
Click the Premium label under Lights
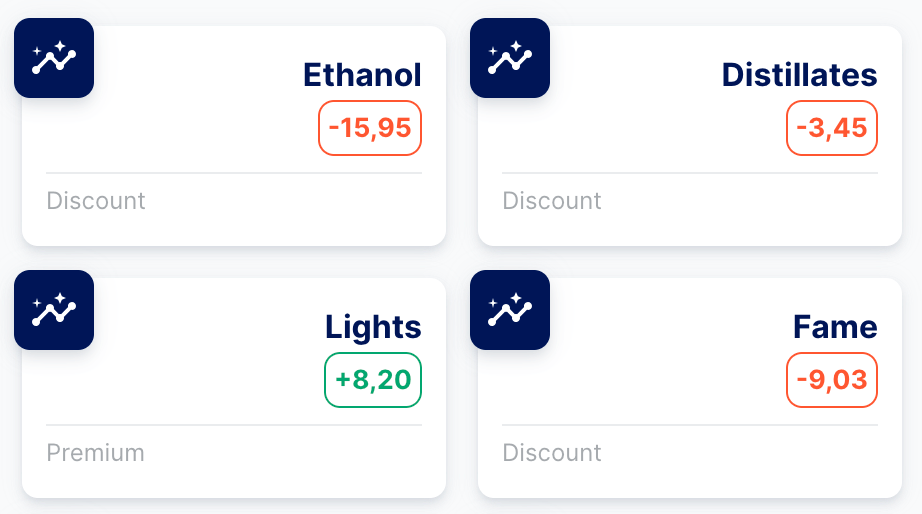click(x=96, y=453)
